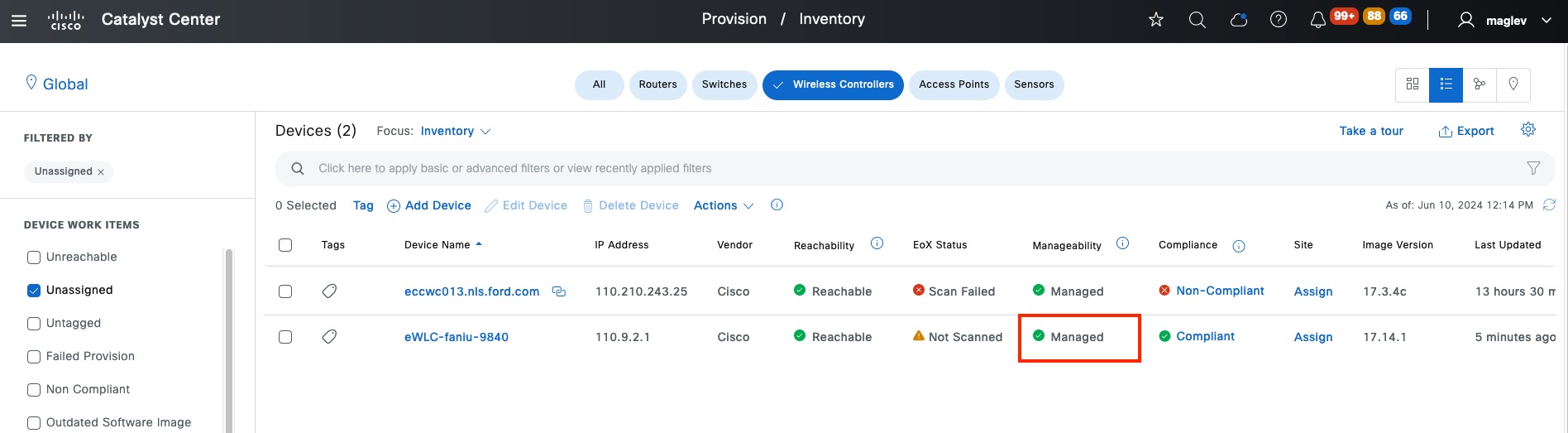Click the help question mark icon
The height and width of the screenshot is (433, 1568).
pyautogui.click(x=1278, y=20)
